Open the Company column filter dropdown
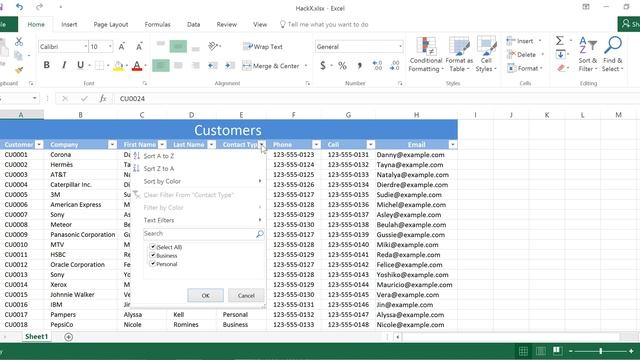The image size is (640, 360). point(112,144)
